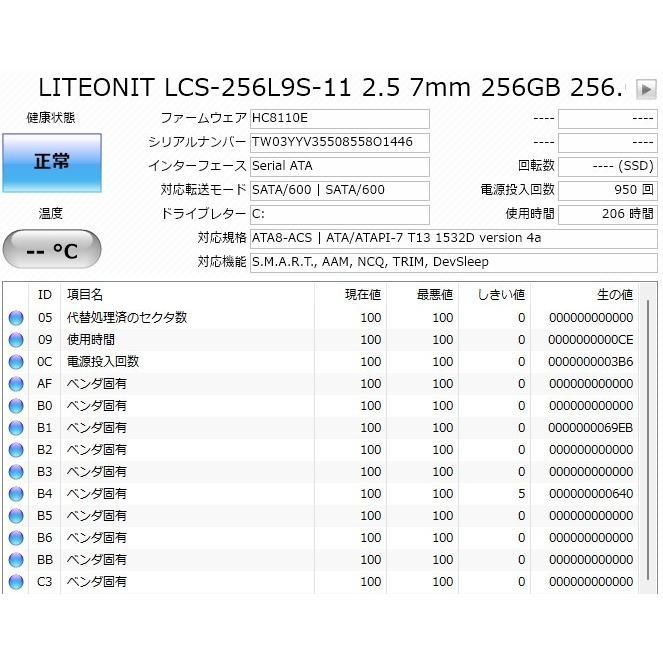
Task: Click the 項目名 column header
Action: [x=187, y=295]
